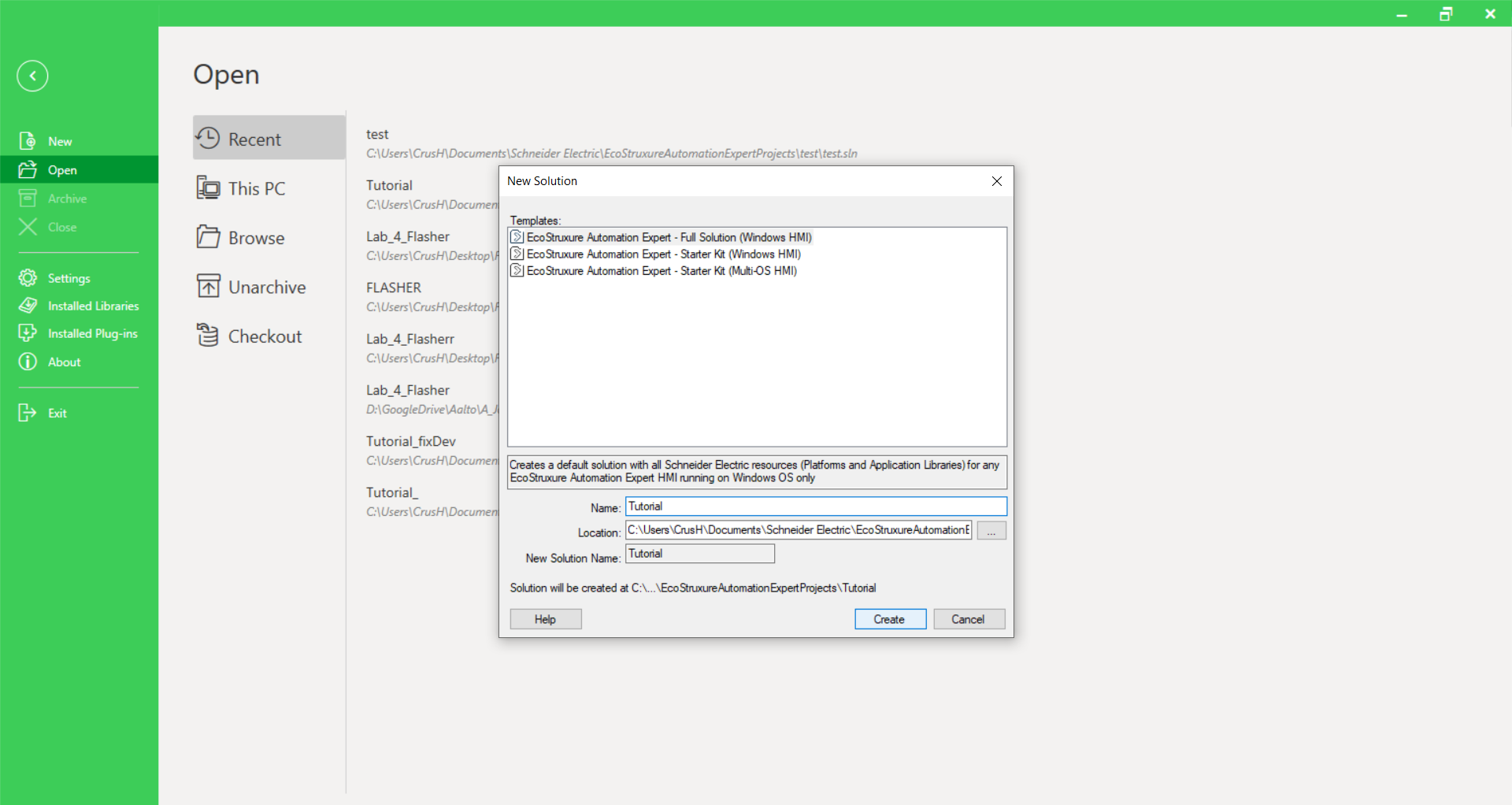Switch to the Recent tab label
The width and height of the screenshot is (1512, 805).
coord(254,139)
